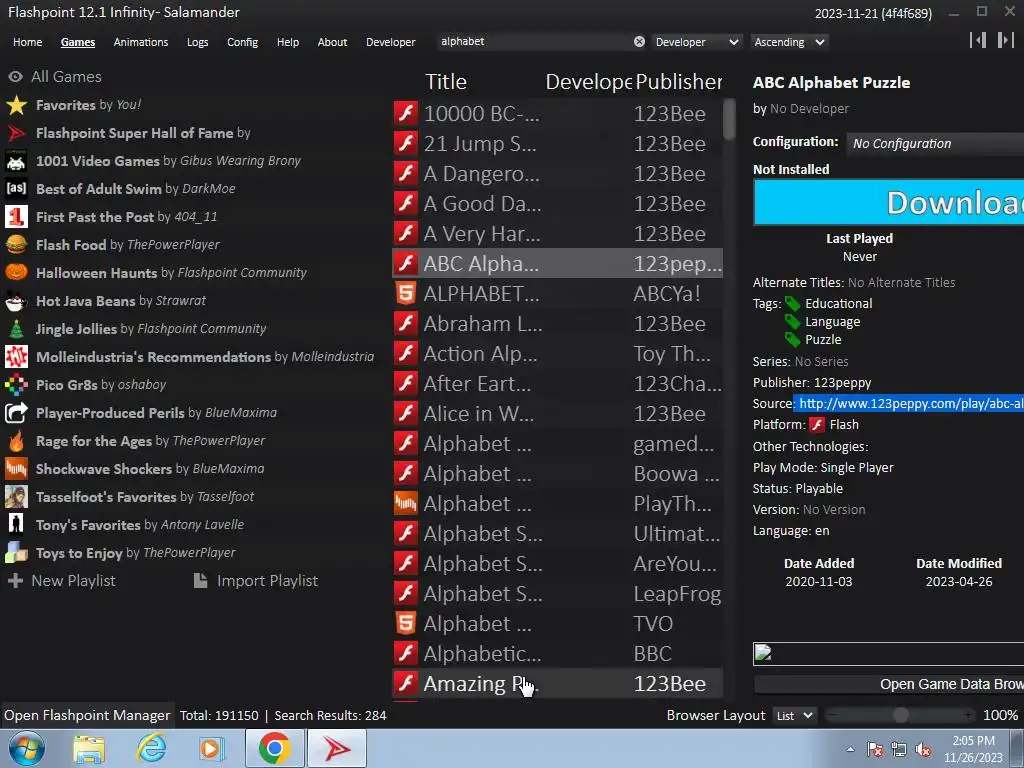
Task: Click Open Flashpoint Manager
Action: (x=87, y=716)
